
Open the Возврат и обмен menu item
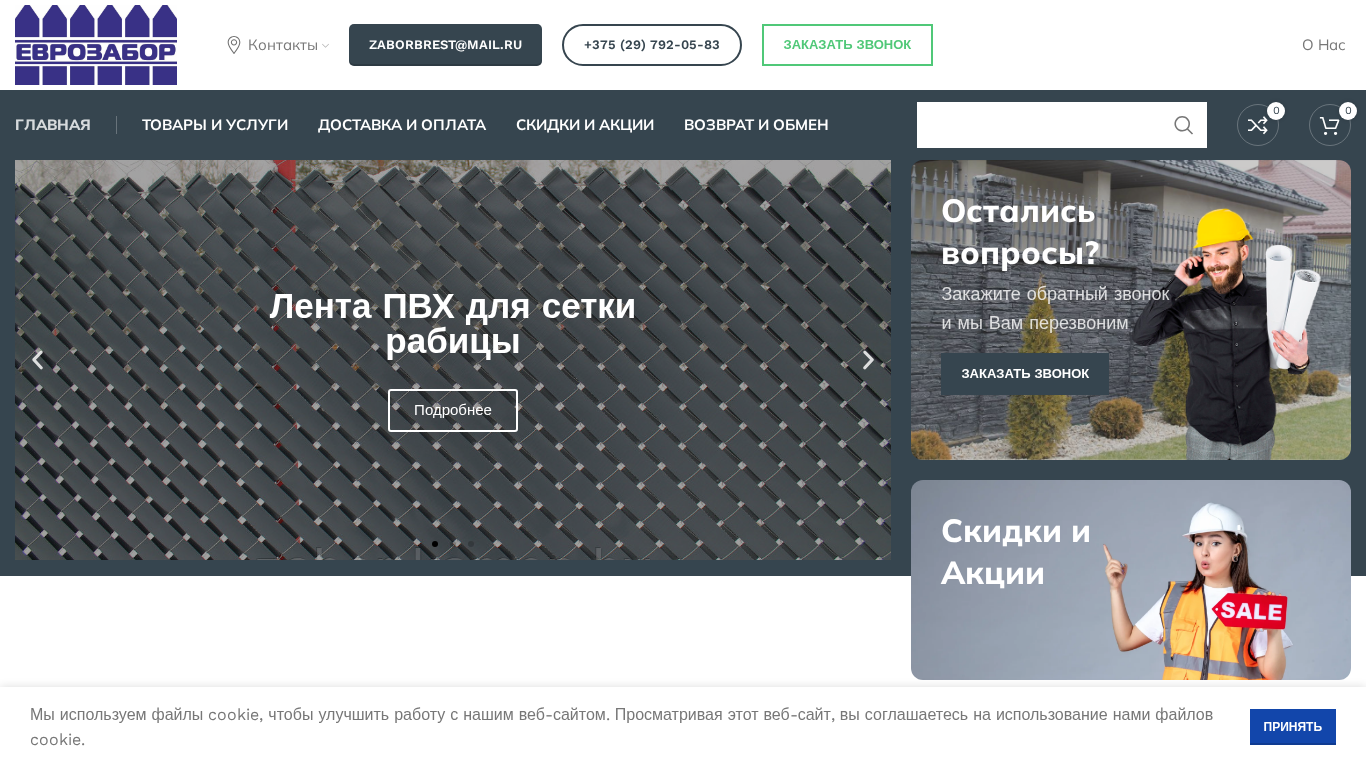click(756, 125)
